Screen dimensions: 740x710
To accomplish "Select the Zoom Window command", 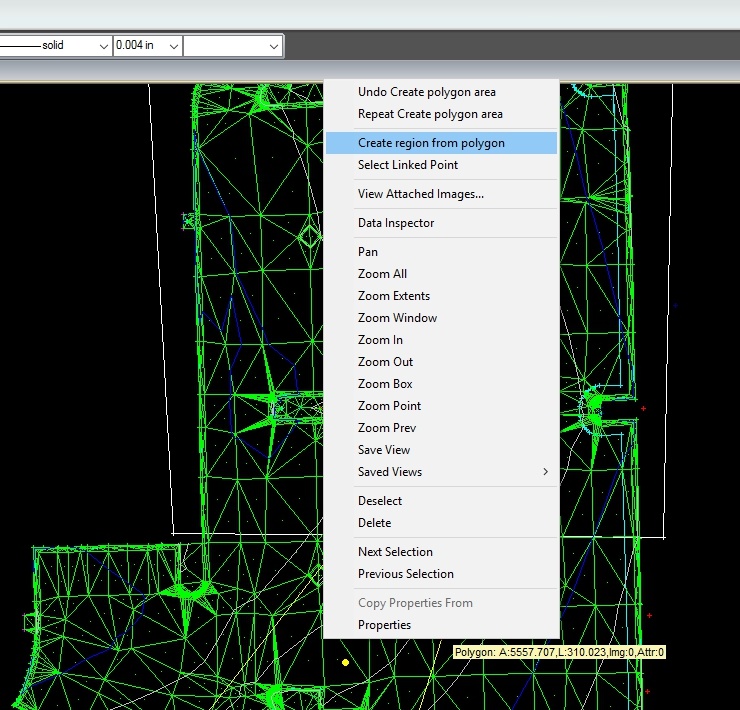I will click(397, 318).
